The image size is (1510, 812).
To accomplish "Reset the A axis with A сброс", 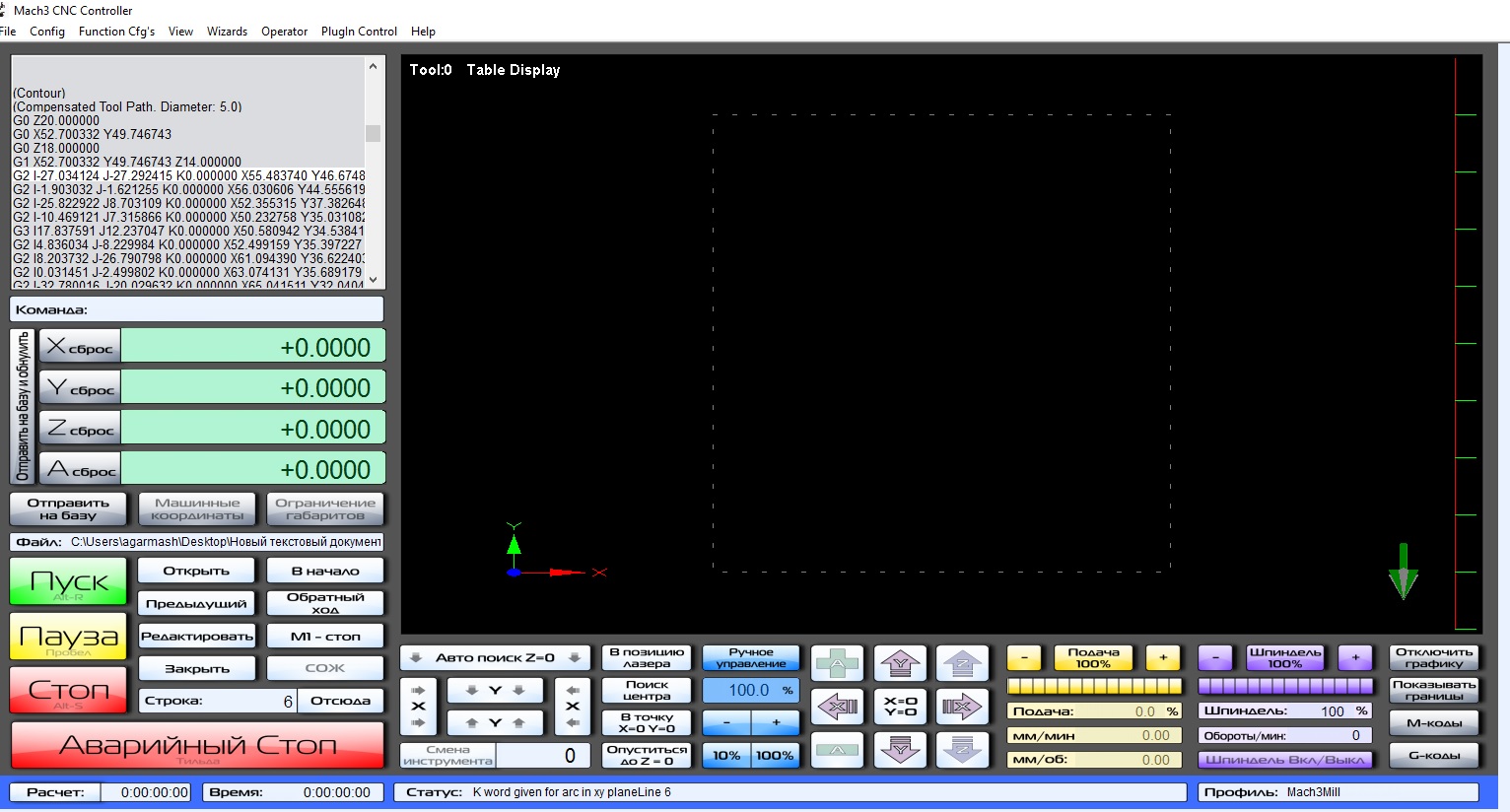I will click(80, 469).
